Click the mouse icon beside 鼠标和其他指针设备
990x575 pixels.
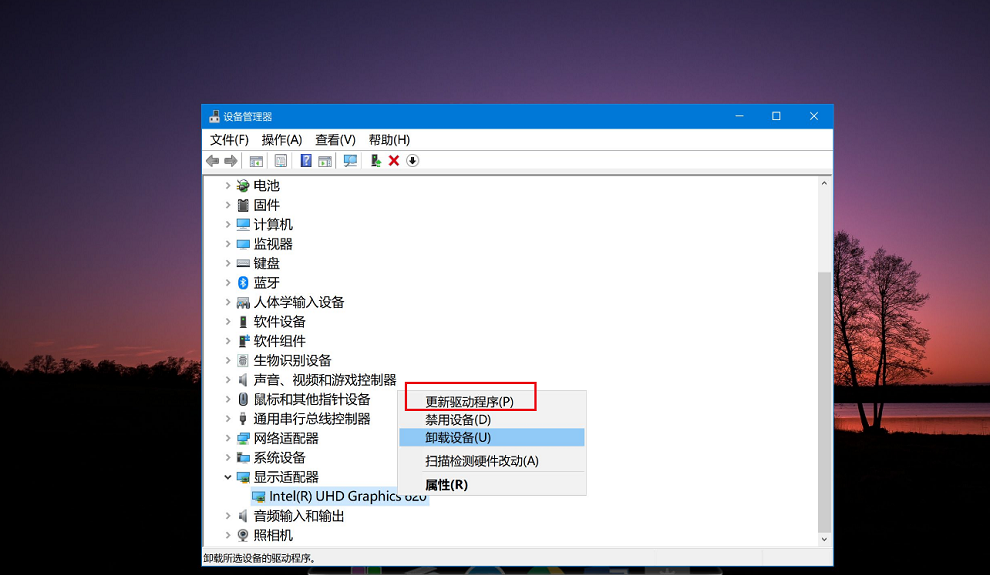point(243,400)
